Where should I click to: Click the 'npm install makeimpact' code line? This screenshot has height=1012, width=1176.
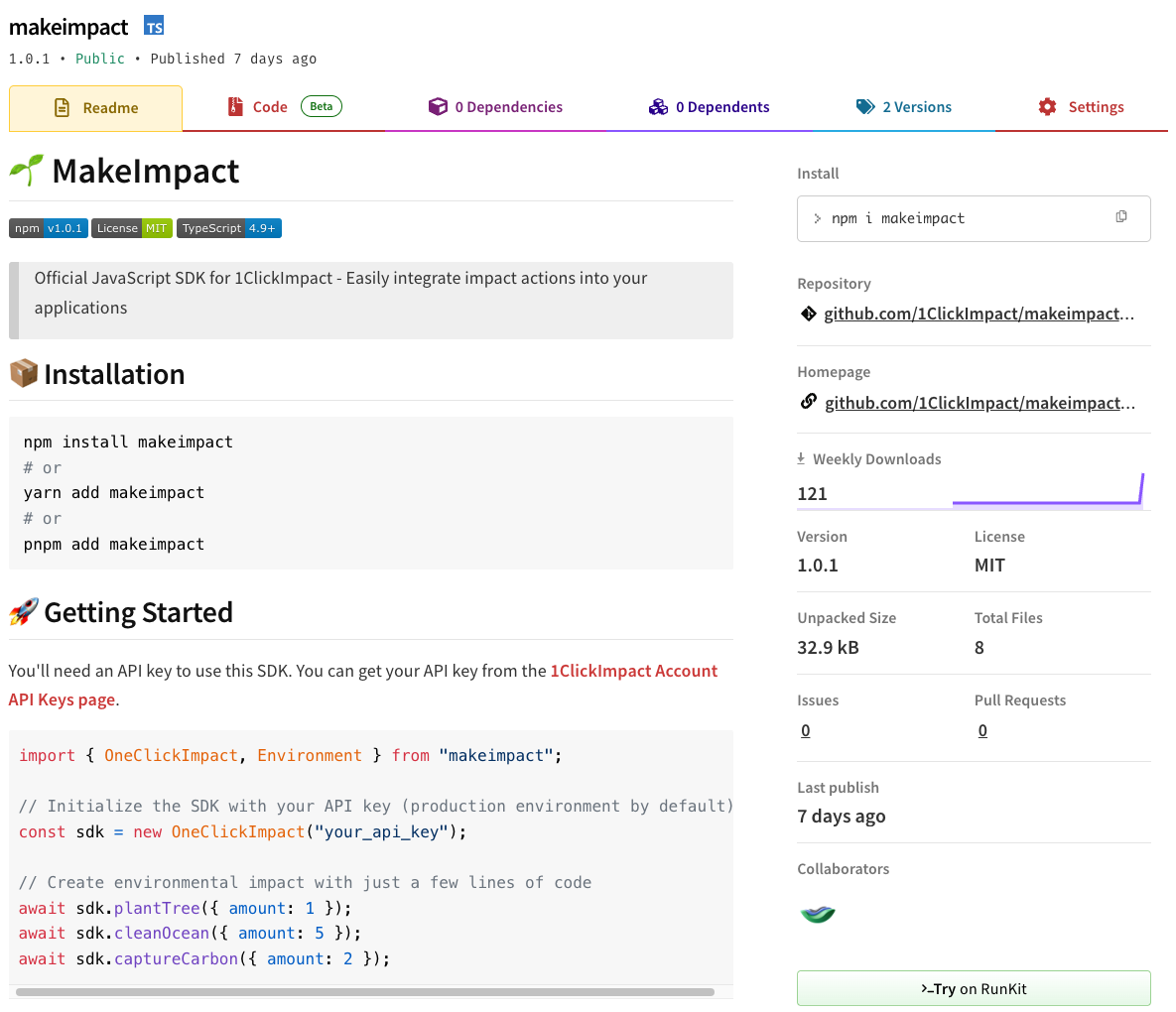128,442
